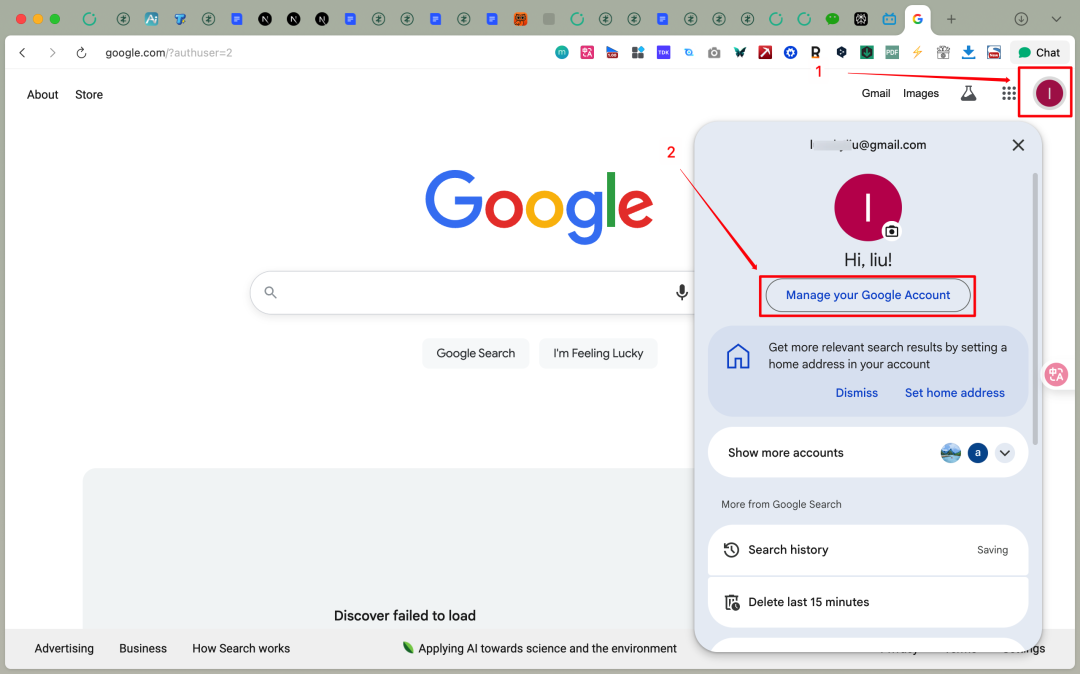The height and width of the screenshot is (674, 1080).
Task: Go forward to next page
Action: (x=52, y=53)
